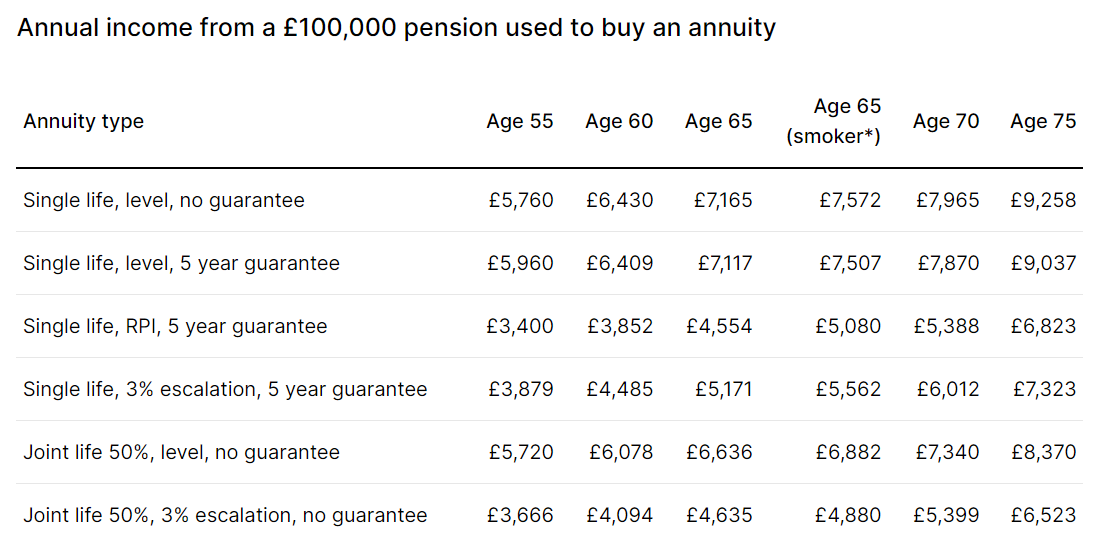The height and width of the screenshot is (551, 1114).
Task: Click the table title heading text
Action: [396, 28]
